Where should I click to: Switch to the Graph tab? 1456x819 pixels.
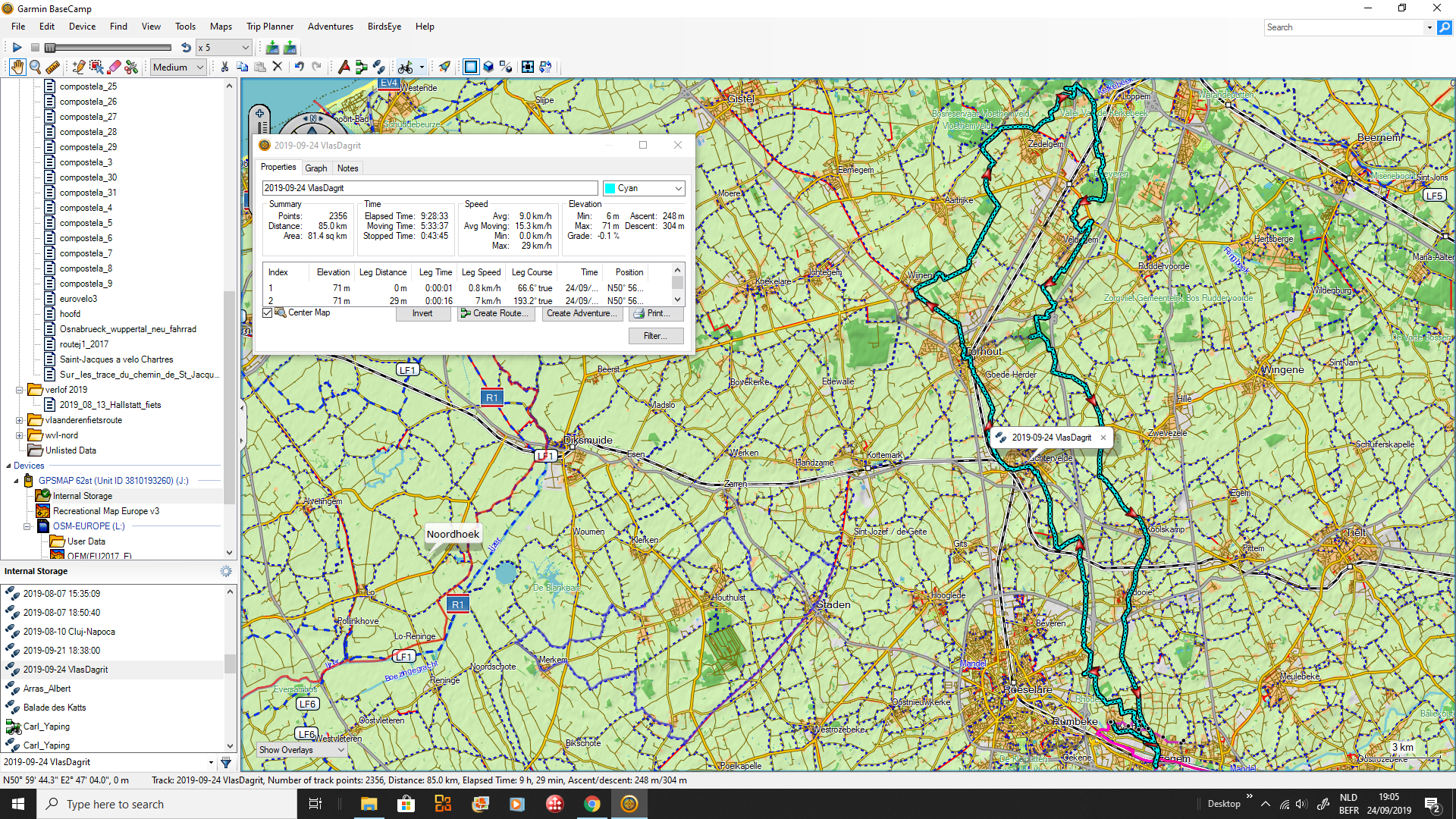click(x=316, y=168)
